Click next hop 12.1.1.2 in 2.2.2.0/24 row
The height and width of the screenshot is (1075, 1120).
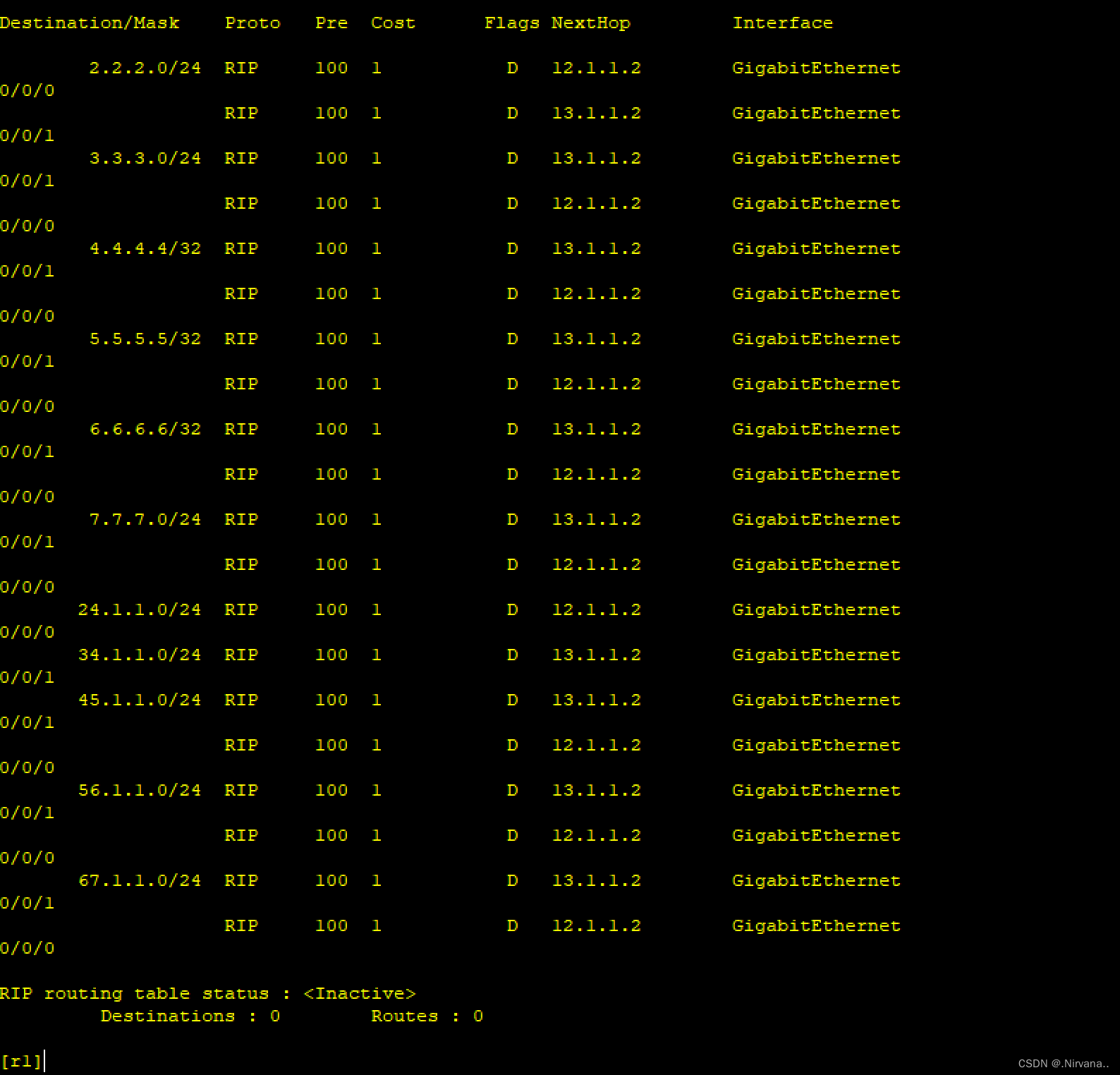pos(597,68)
